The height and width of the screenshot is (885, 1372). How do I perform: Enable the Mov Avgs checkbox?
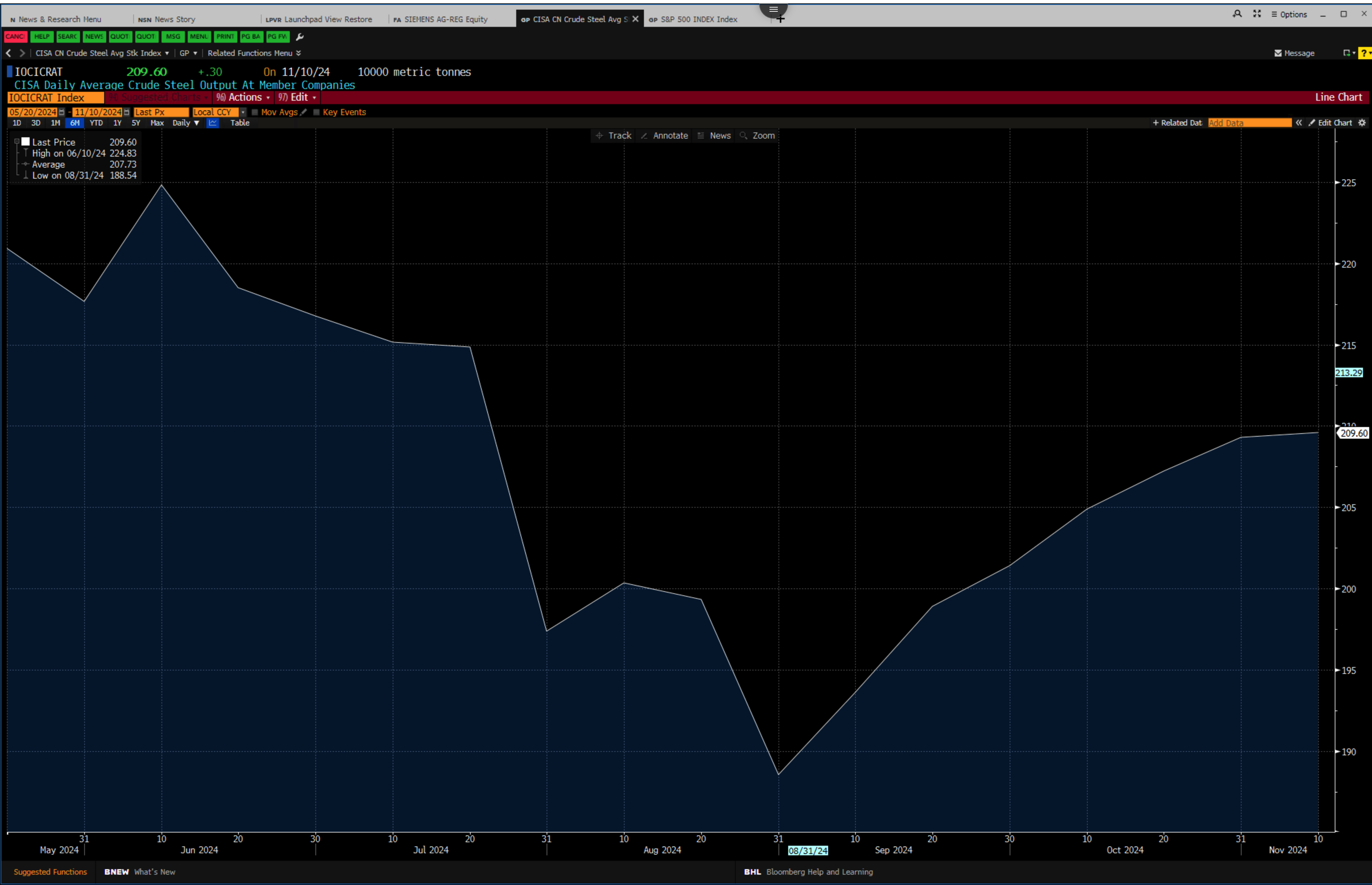[255, 112]
